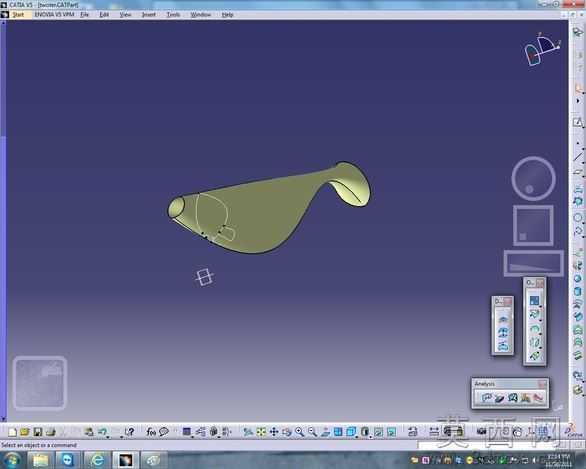This screenshot has width=586, height=469.
Task: Click the Isometric quick view cube icon
Action: click(351, 432)
